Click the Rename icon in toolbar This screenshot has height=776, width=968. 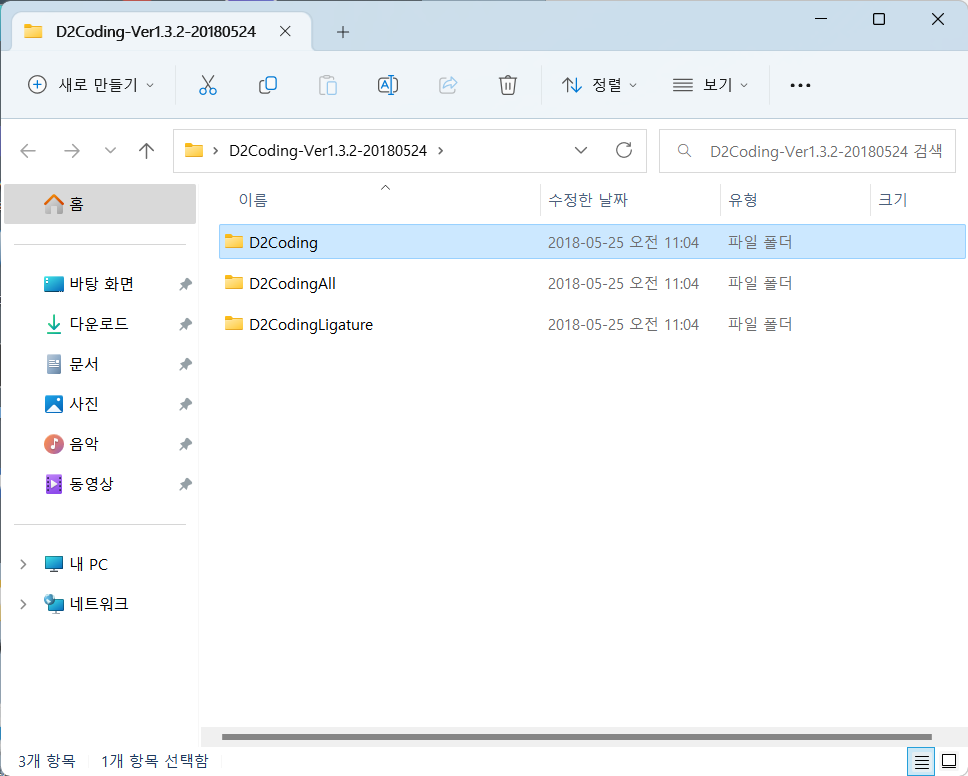[x=387, y=85]
